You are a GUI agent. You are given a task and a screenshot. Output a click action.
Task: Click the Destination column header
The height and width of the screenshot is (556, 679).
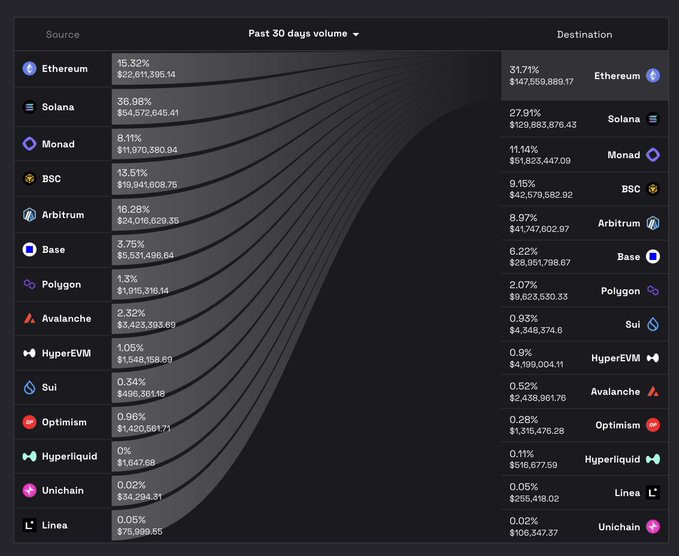point(584,35)
